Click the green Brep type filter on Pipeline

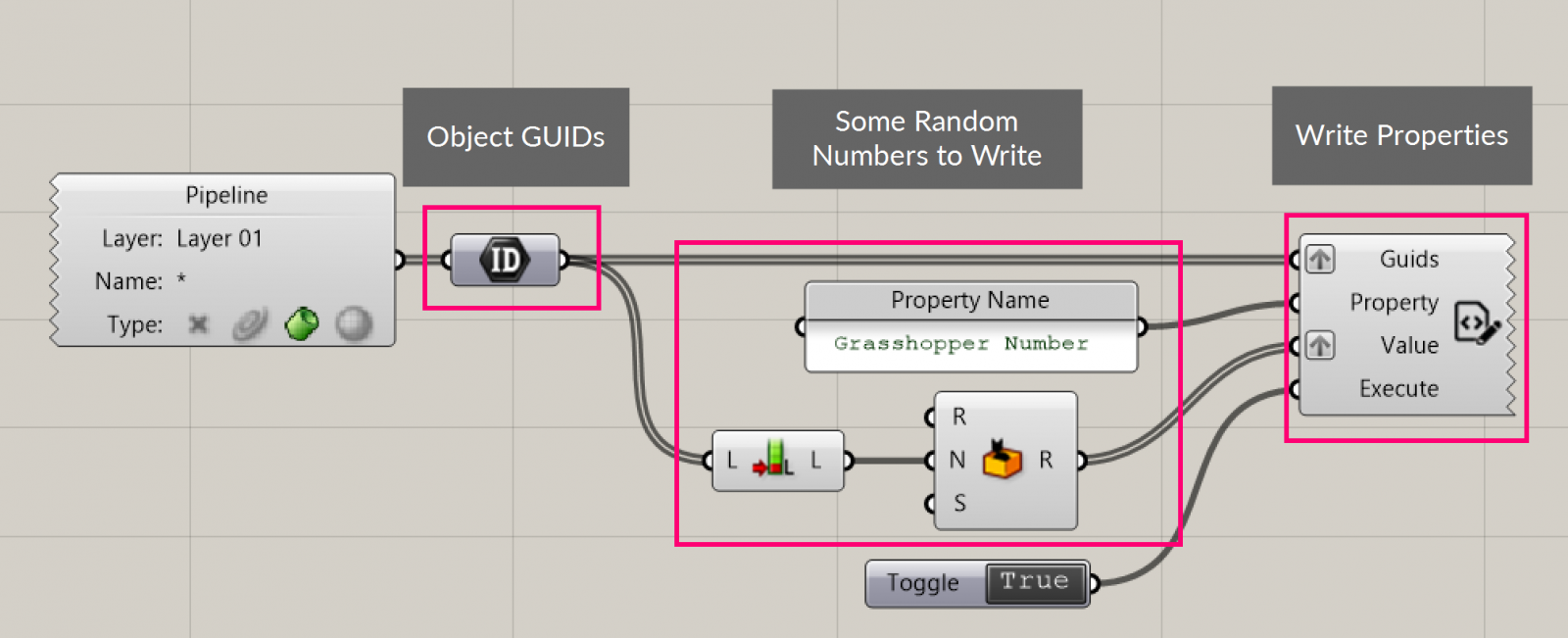pos(301,323)
